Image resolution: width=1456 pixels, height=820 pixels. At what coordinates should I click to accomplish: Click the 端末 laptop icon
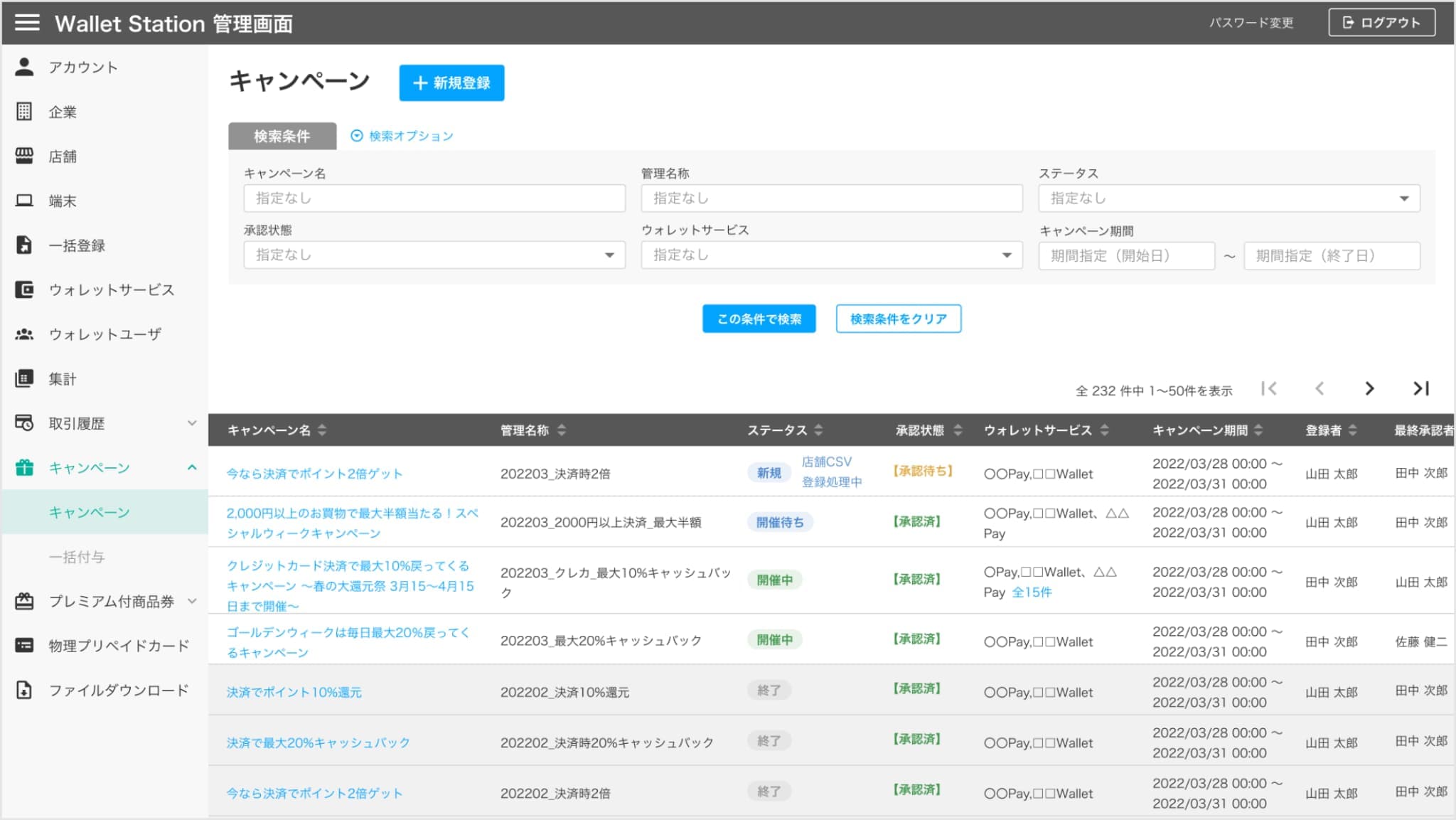point(24,201)
